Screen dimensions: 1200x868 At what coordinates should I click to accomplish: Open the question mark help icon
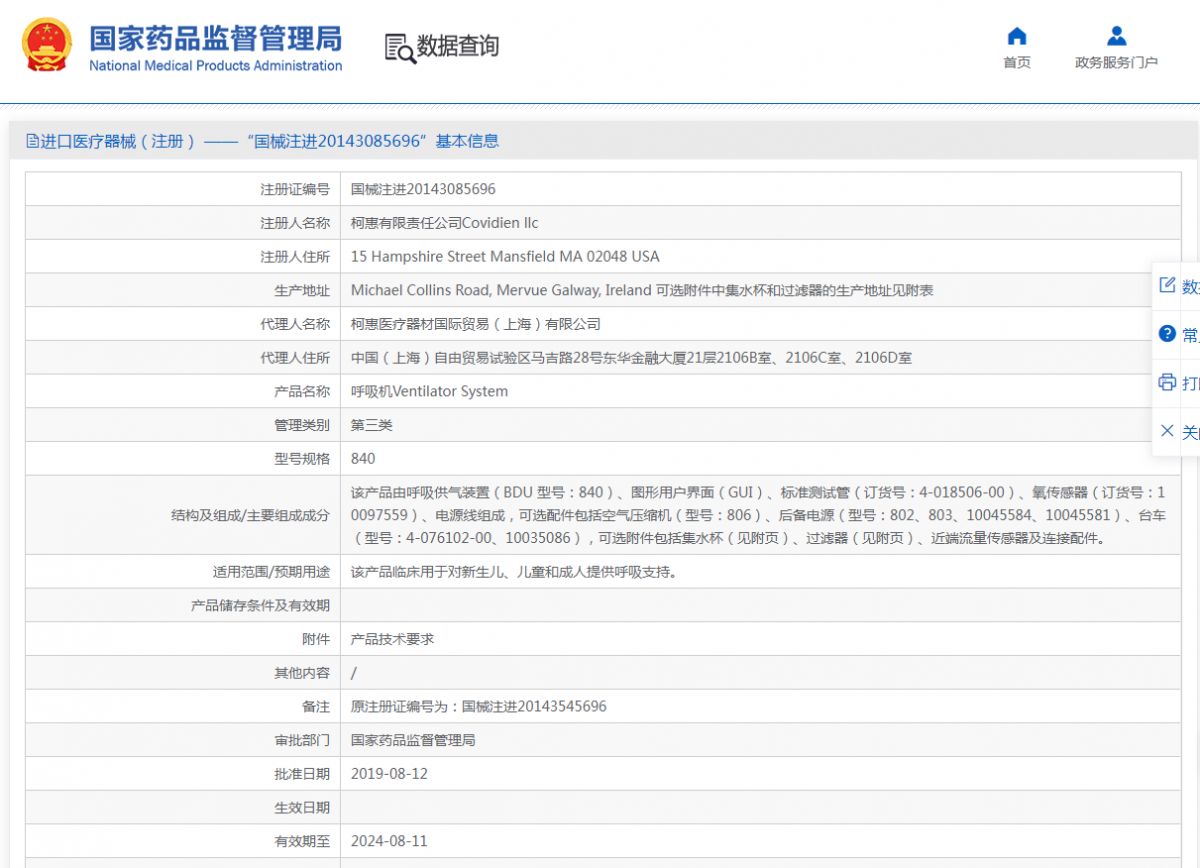point(1167,334)
